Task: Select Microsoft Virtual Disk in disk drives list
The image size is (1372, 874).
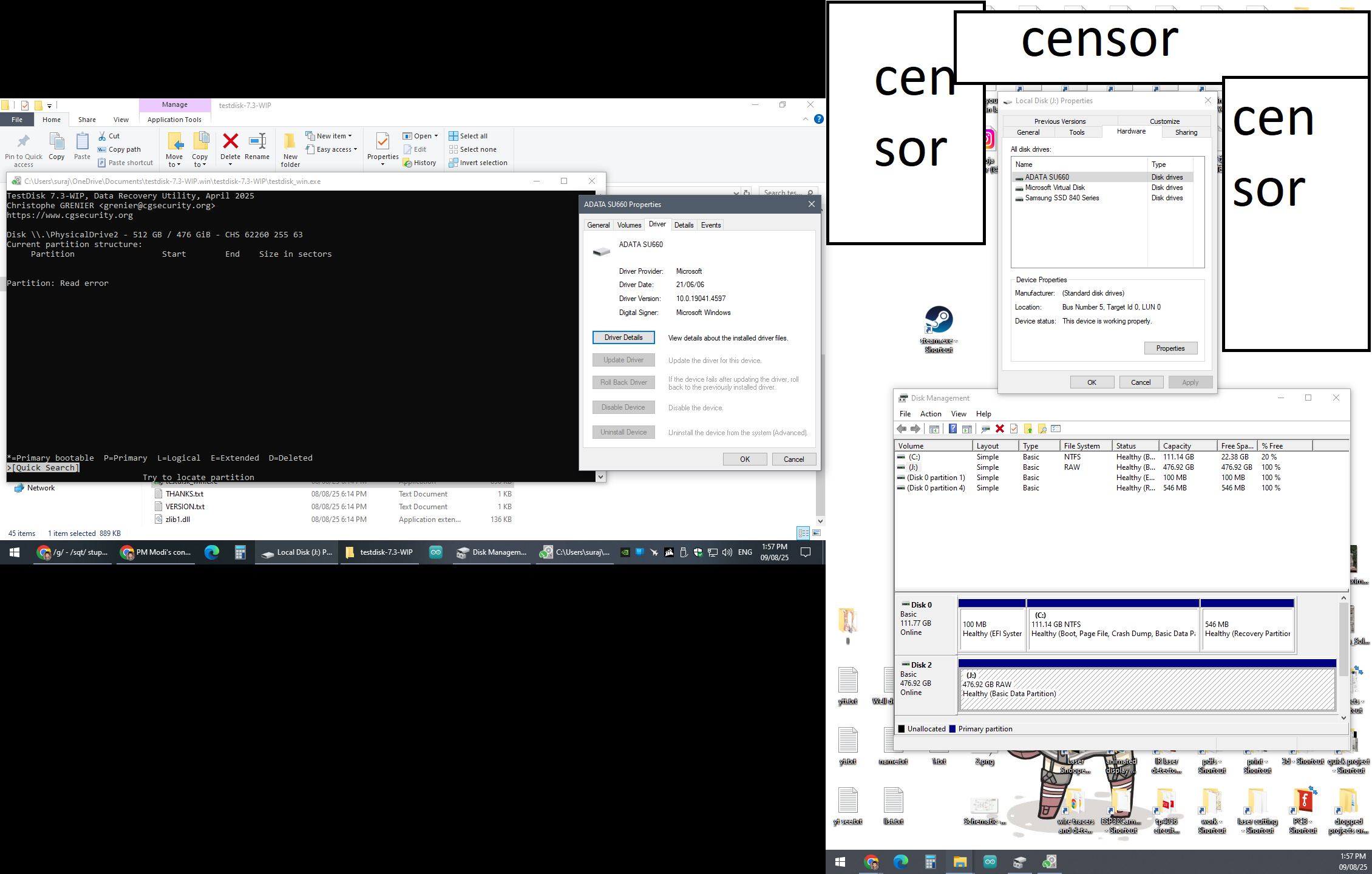Action: point(1103,188)
